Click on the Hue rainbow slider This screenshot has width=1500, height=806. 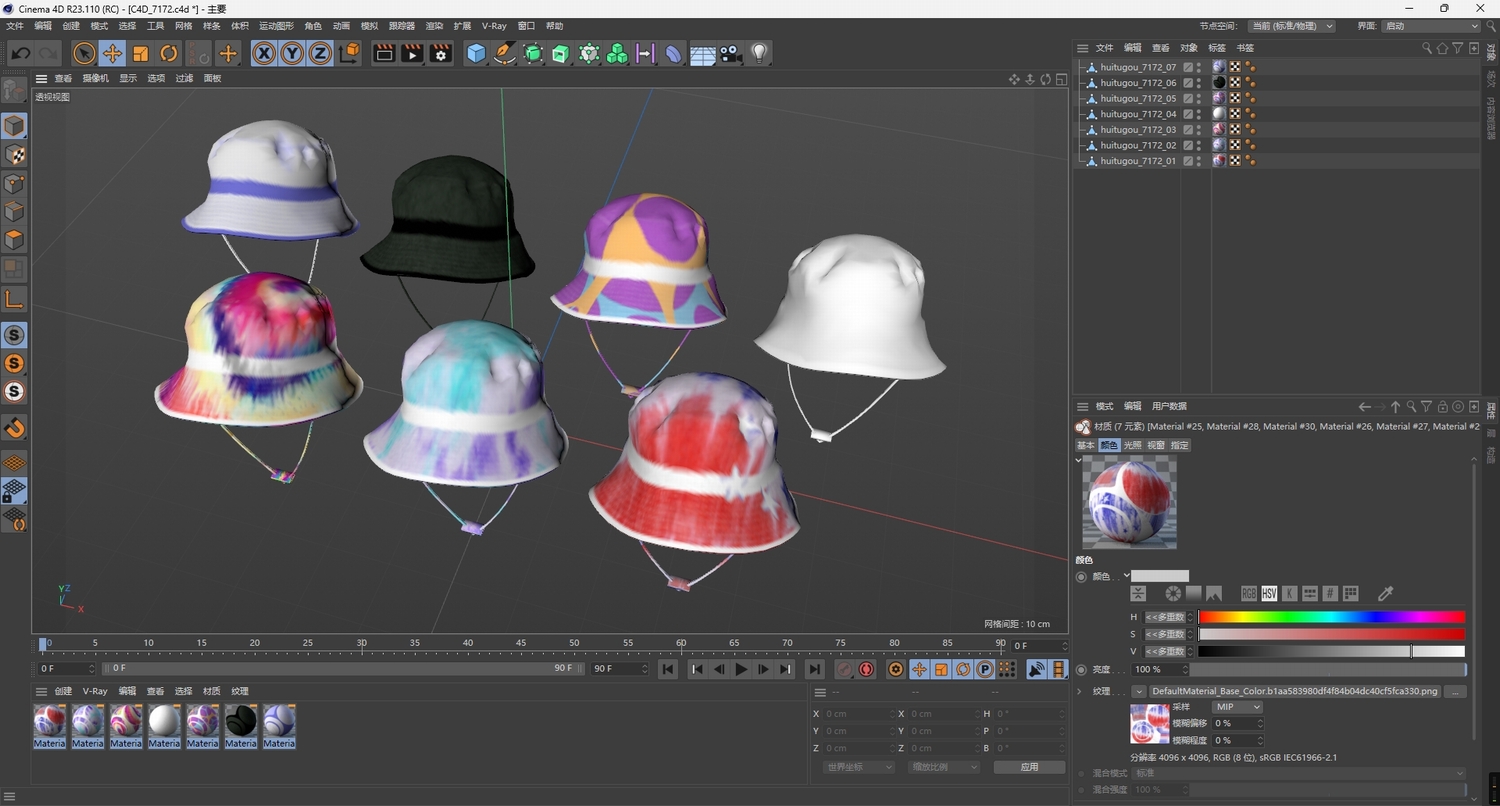[x=1331, y=617]
